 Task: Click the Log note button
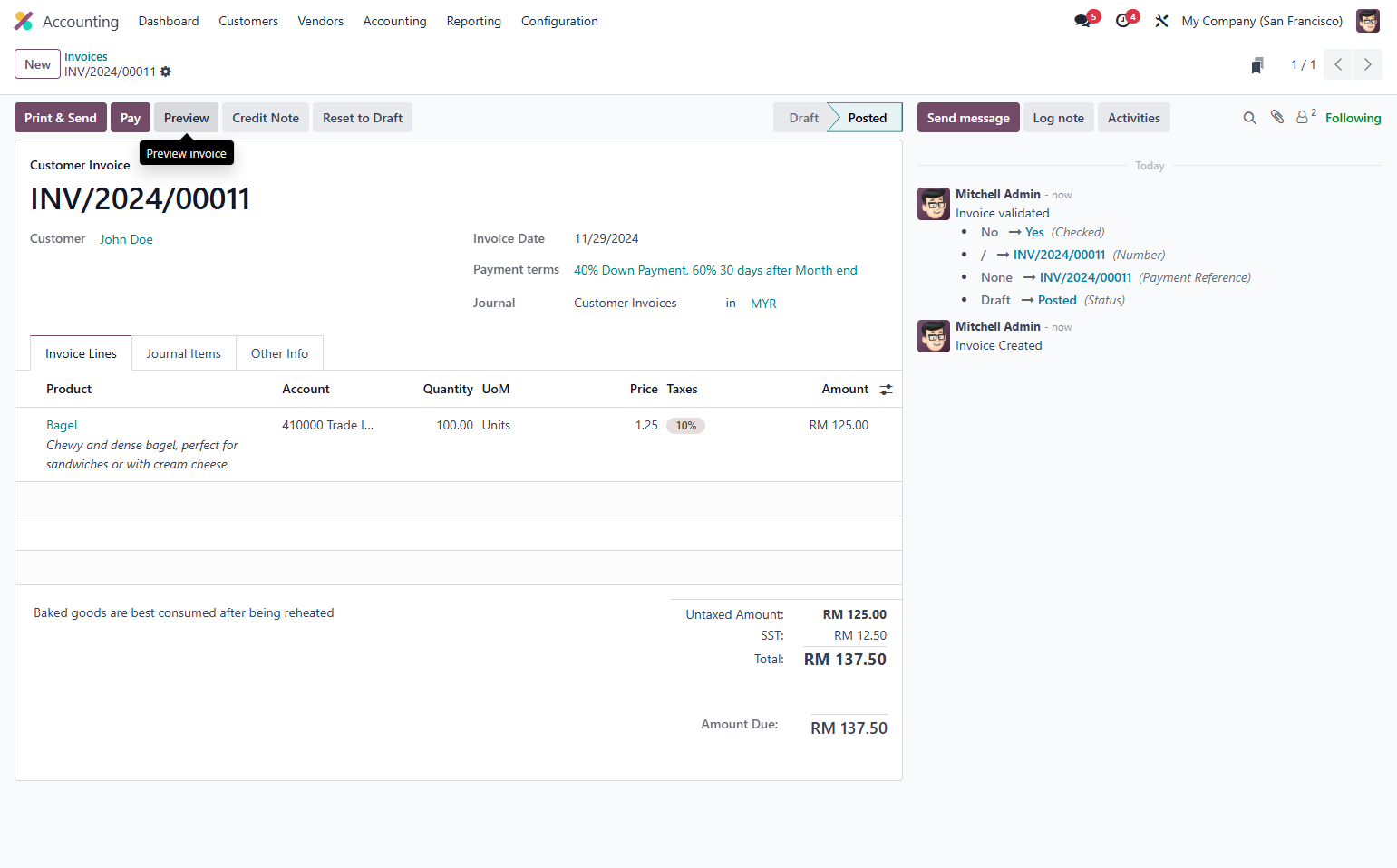click(x=1059, y=118)
